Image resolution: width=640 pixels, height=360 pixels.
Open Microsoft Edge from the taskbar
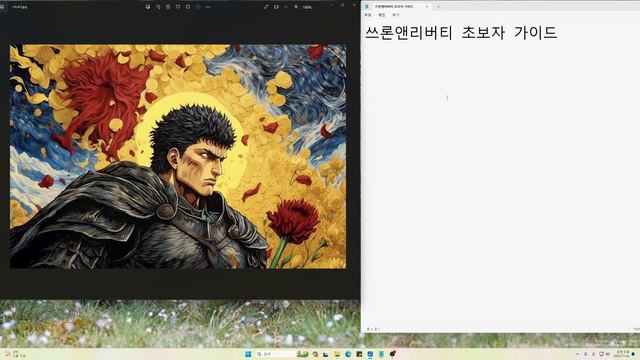(x=348, y=354)
